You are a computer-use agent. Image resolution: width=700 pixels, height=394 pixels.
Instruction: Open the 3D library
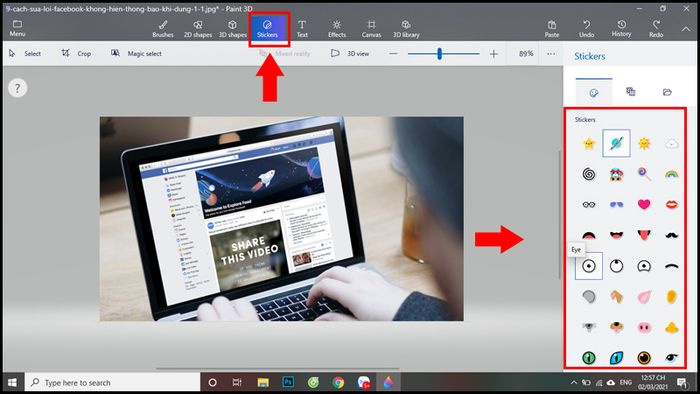tap(406, 29)
